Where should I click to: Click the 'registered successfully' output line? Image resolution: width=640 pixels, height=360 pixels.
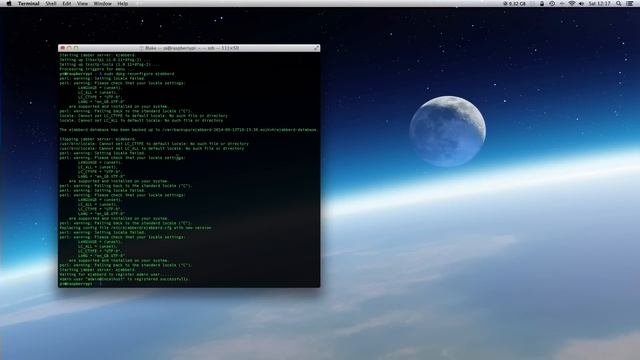click(x=124, y=279)
